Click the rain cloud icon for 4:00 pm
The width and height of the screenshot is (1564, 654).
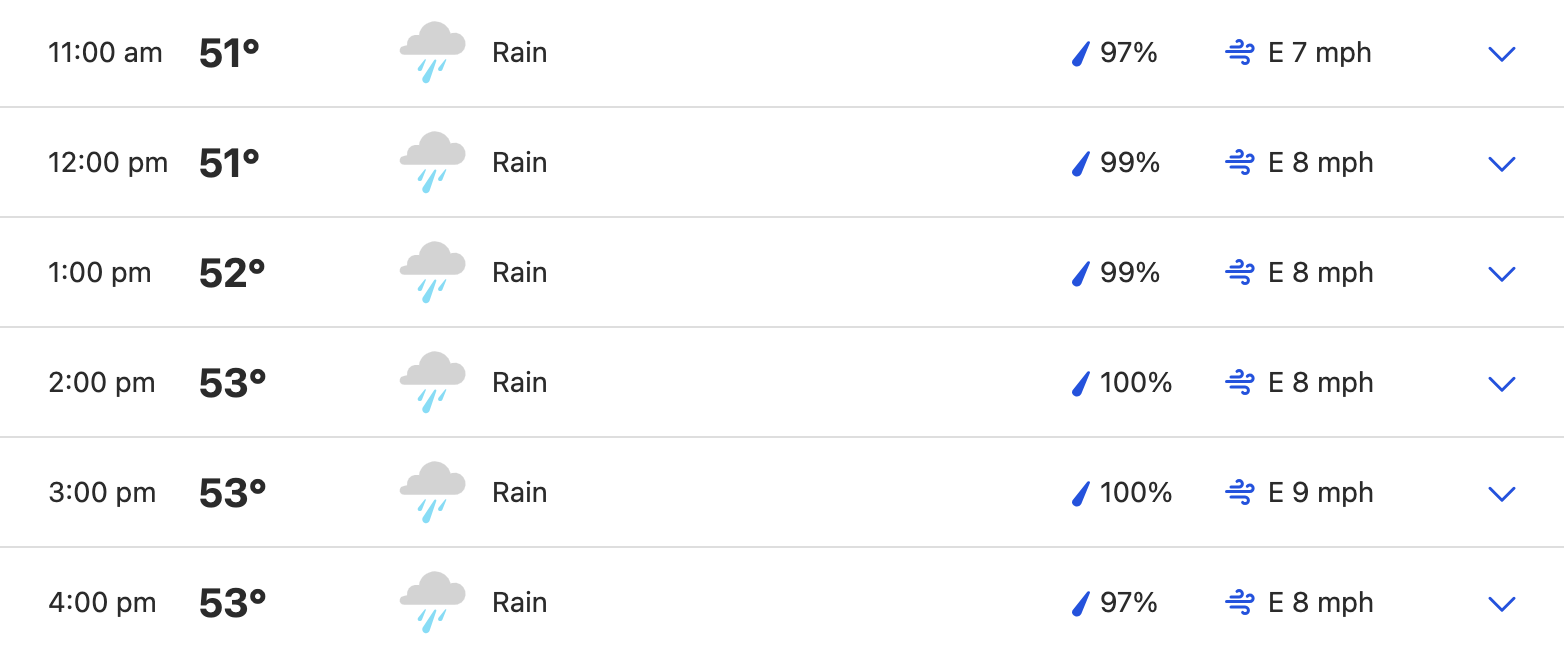(432, 602)
